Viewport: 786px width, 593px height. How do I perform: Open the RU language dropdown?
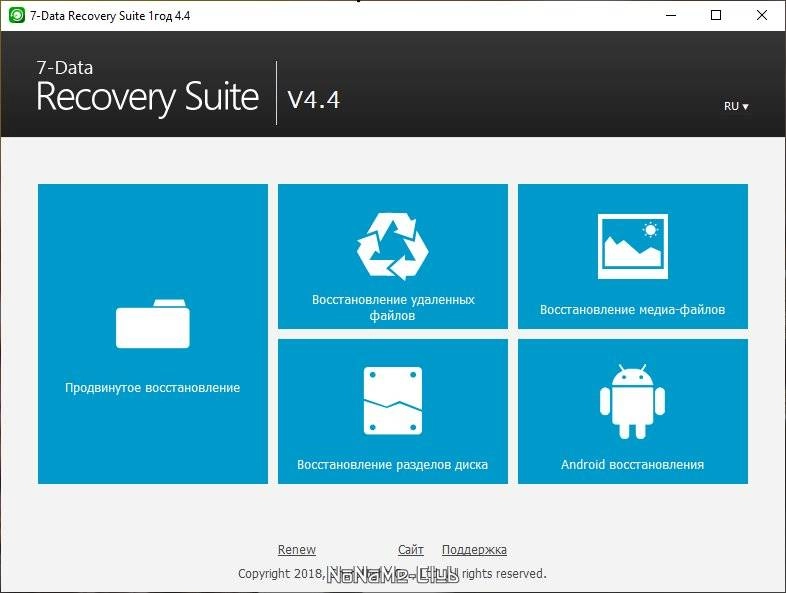coord(736,106)
